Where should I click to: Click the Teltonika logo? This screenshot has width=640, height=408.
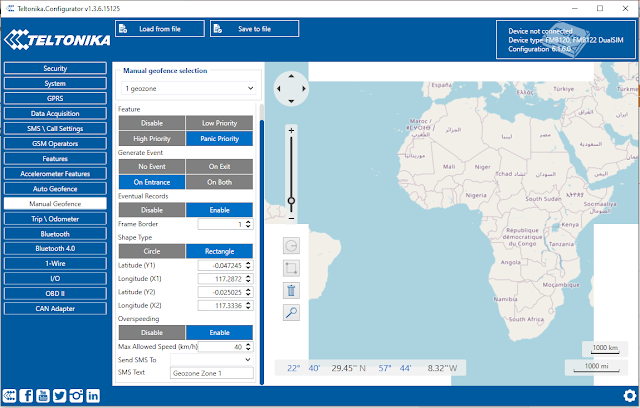pos(57,40)
